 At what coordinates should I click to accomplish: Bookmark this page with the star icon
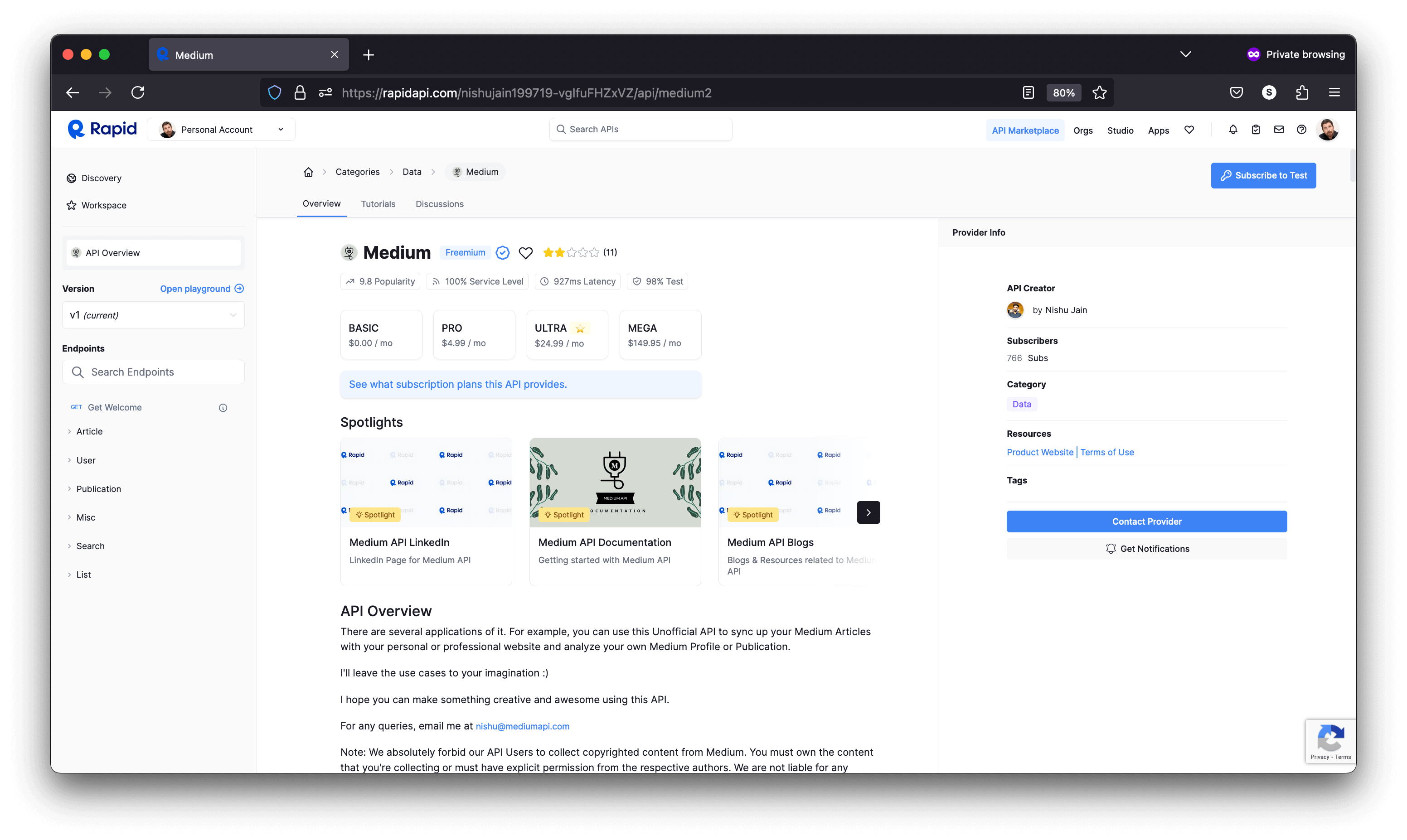[1099, 92]
